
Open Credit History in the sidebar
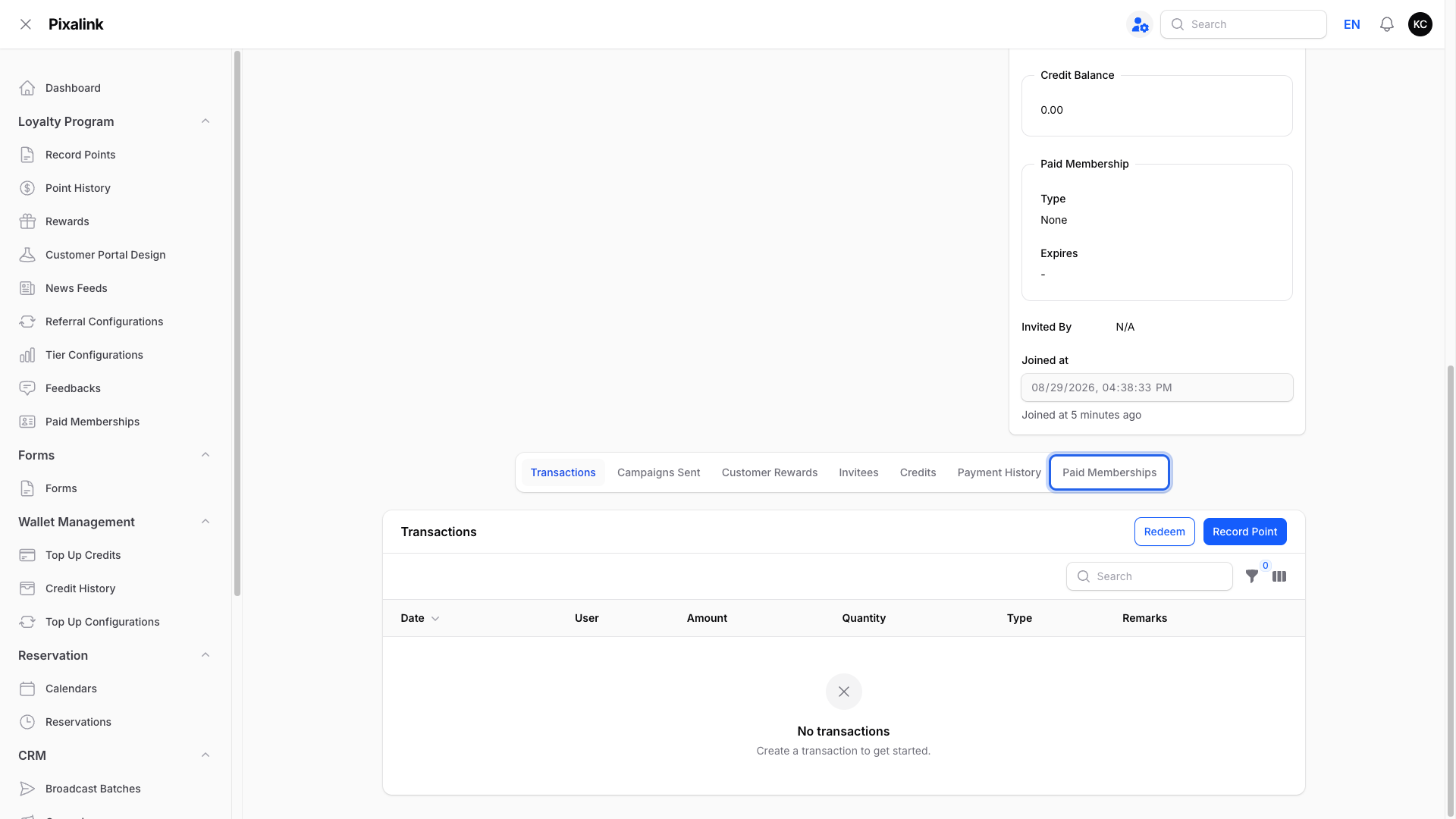point(114,588)
